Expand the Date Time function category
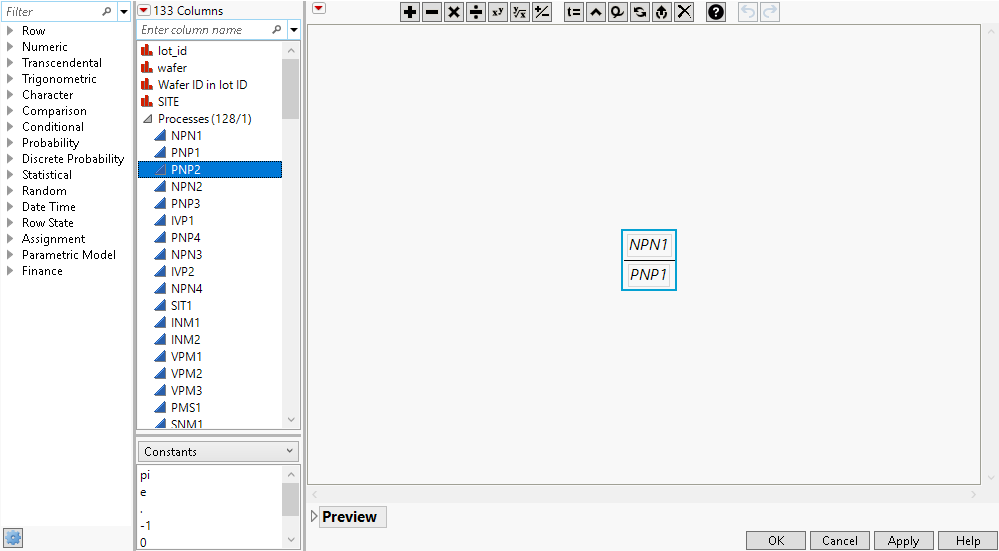This screenshot has height=551, width=999. [x=10, y=206]
